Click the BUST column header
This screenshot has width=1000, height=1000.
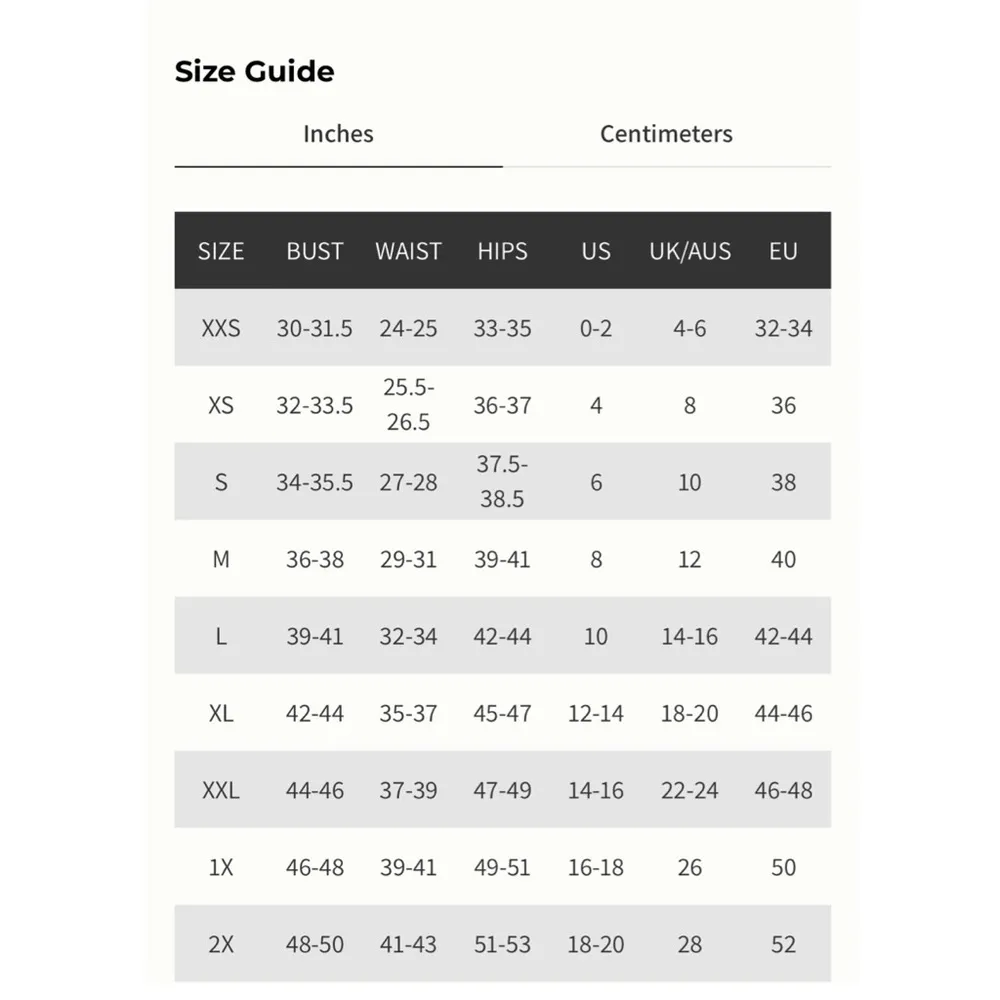[x=315, y=251]
